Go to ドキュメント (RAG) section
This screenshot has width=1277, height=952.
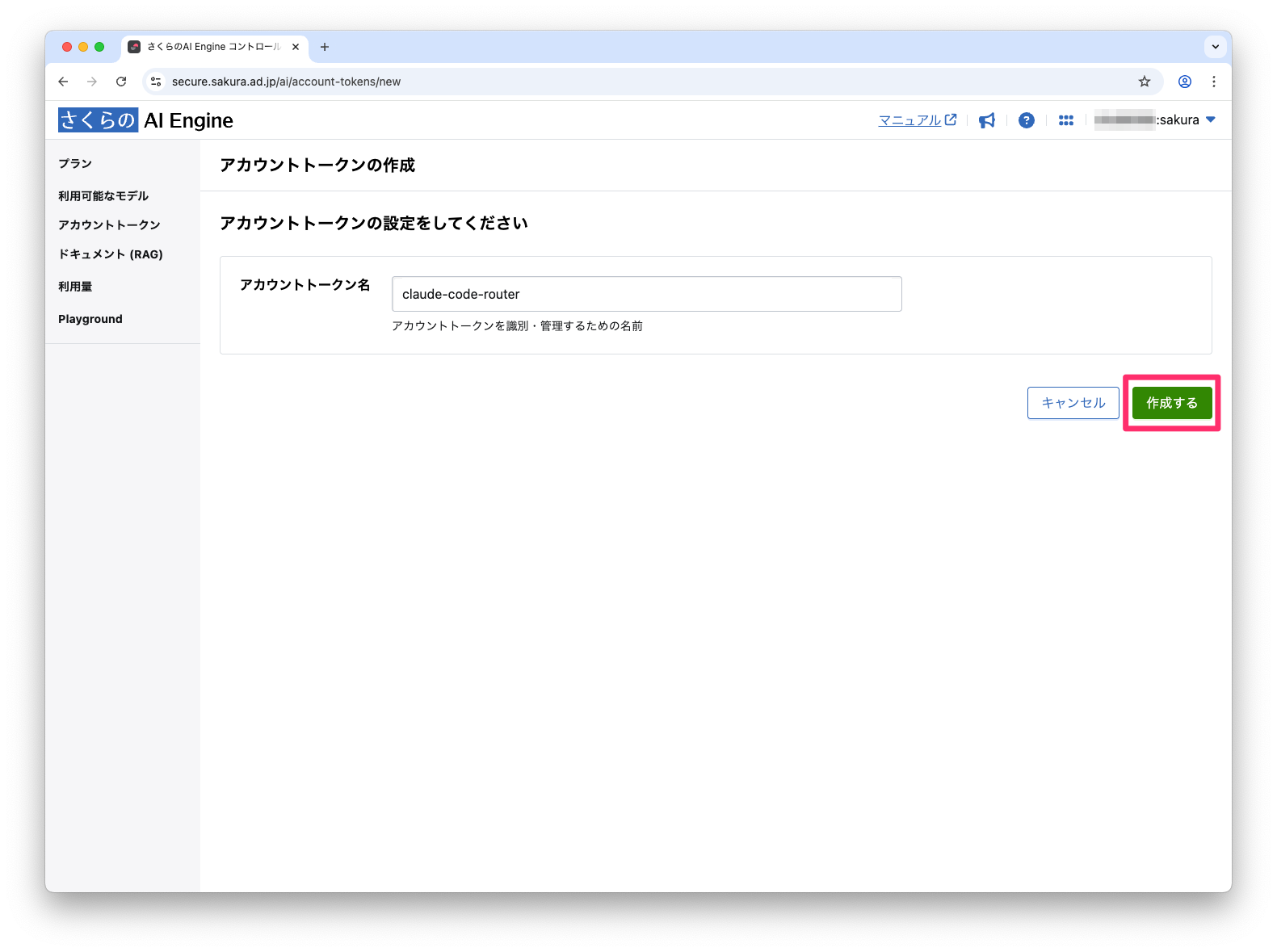click(x=111, y=254)
